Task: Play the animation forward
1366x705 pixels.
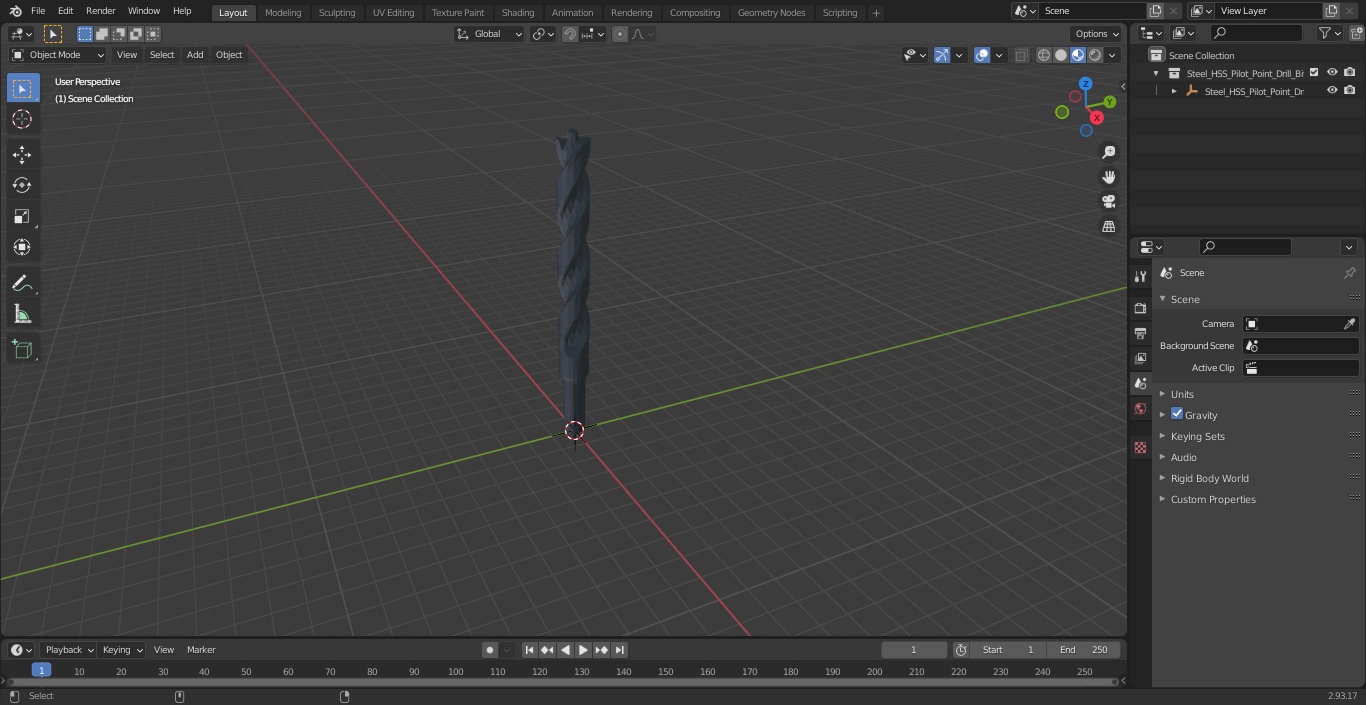Action: pos(583,650)
